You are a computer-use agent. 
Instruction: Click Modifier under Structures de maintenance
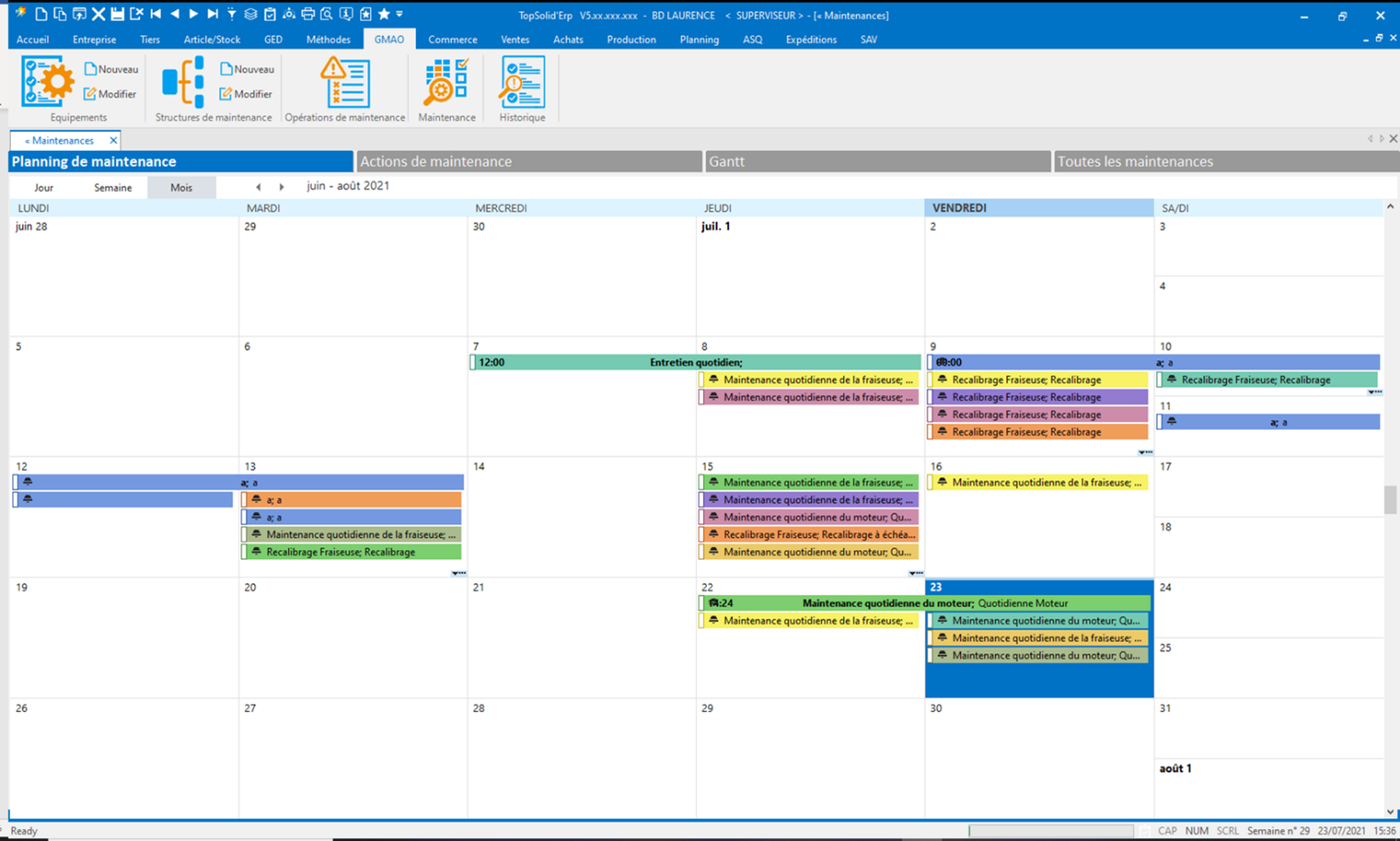[x=247, y=94]
